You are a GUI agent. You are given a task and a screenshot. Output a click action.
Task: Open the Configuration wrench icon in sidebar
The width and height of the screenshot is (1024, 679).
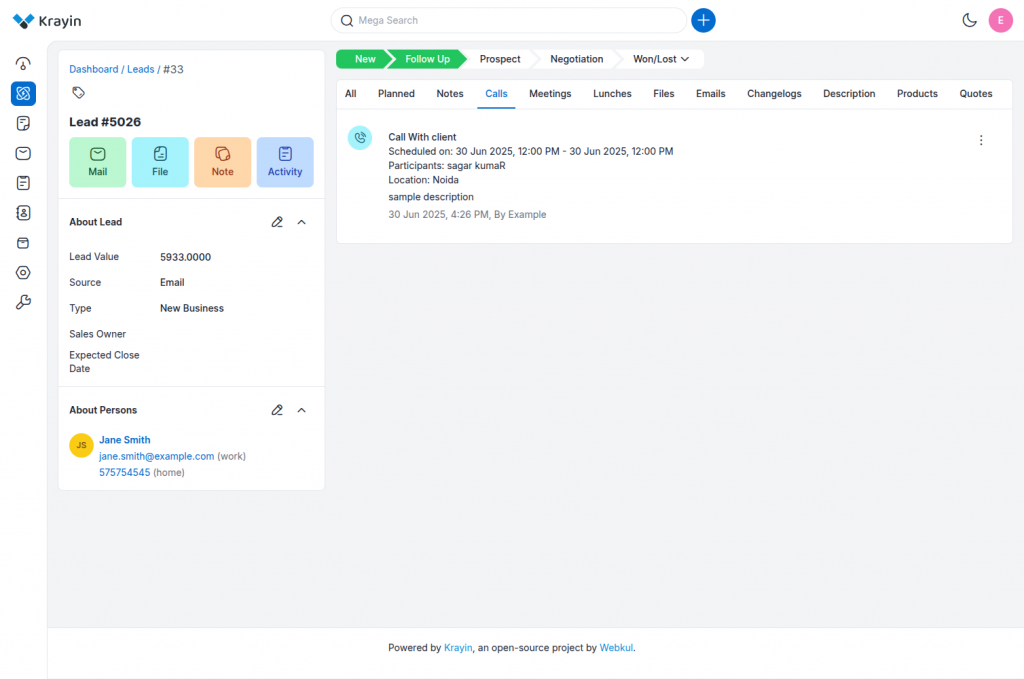(23, 302)
